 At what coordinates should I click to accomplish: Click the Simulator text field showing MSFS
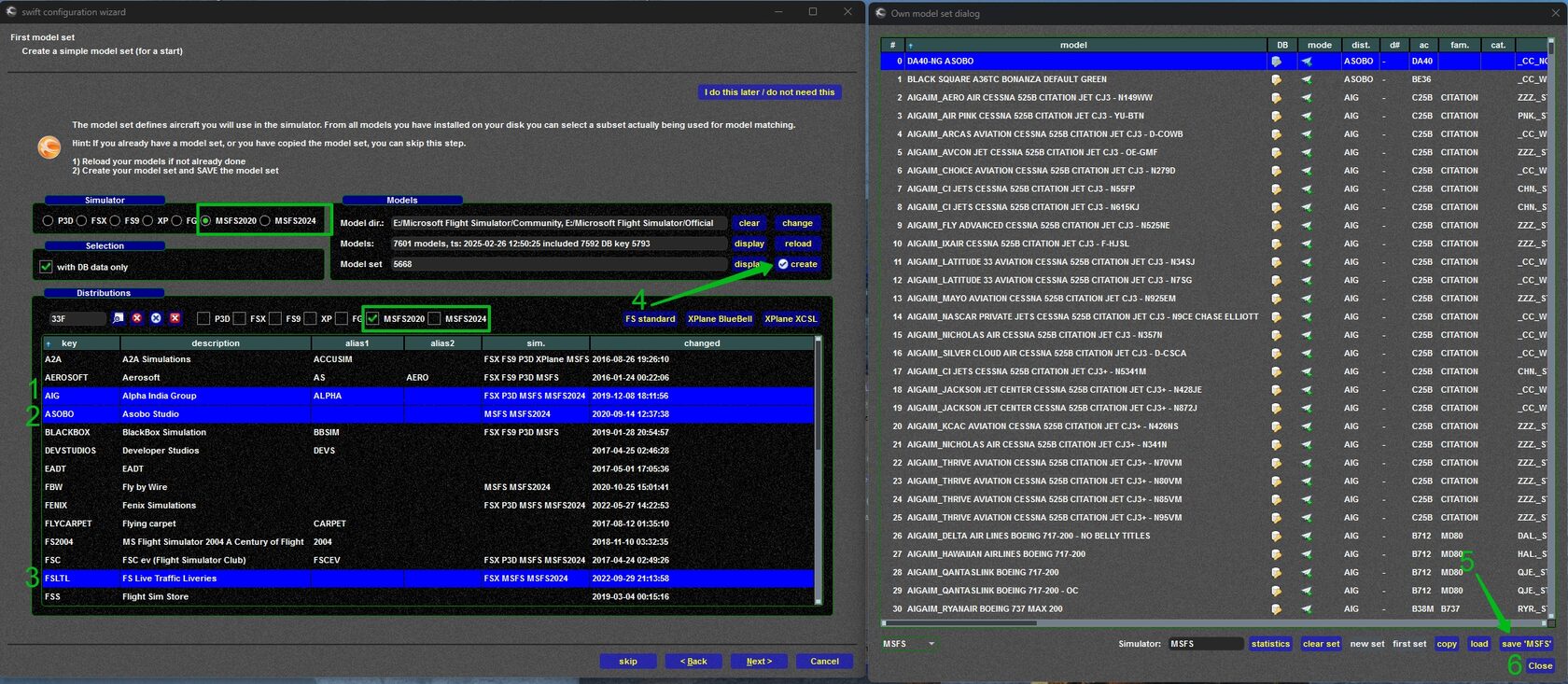[1205, 644]
